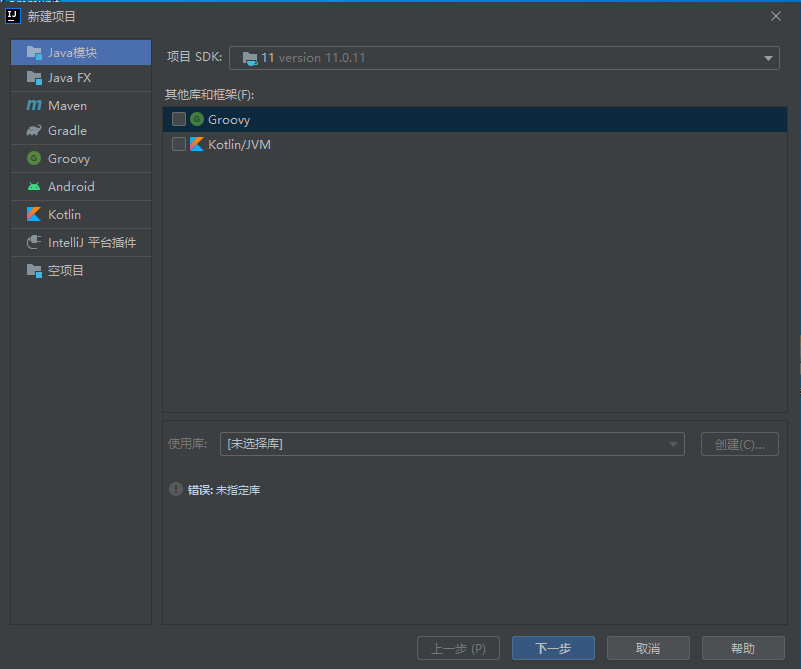Select Maven in the project type list
801x669 pixels.
(x=67, y=106)
